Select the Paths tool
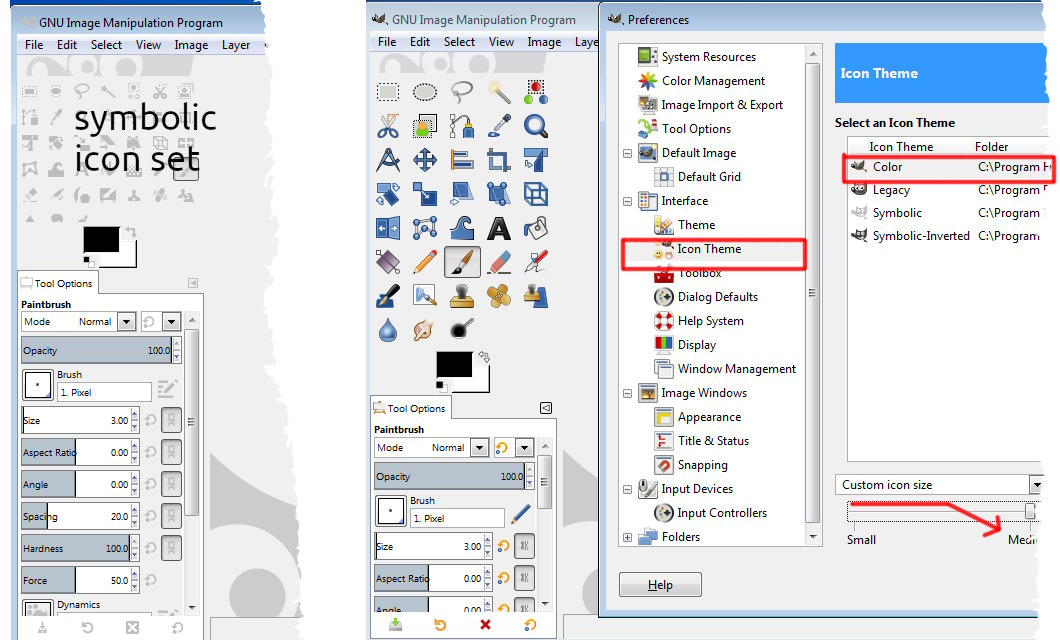 click(x=462, y=126)
